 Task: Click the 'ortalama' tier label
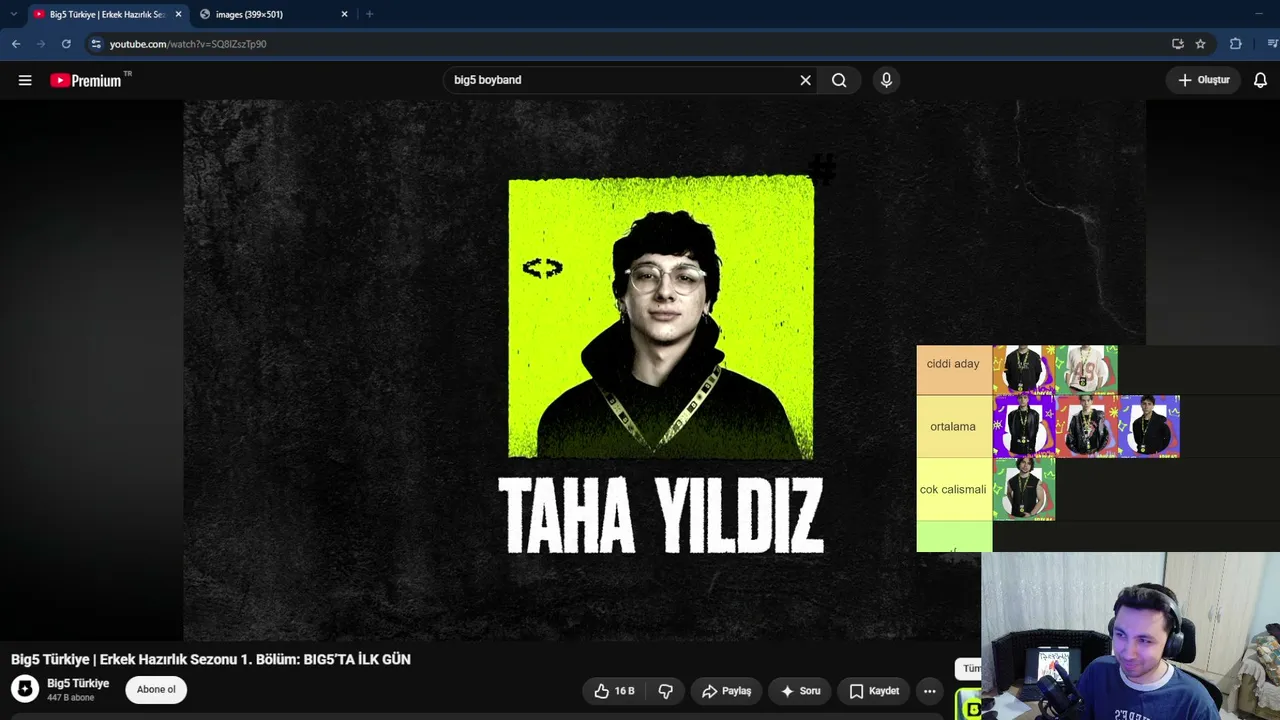(953, 427)
